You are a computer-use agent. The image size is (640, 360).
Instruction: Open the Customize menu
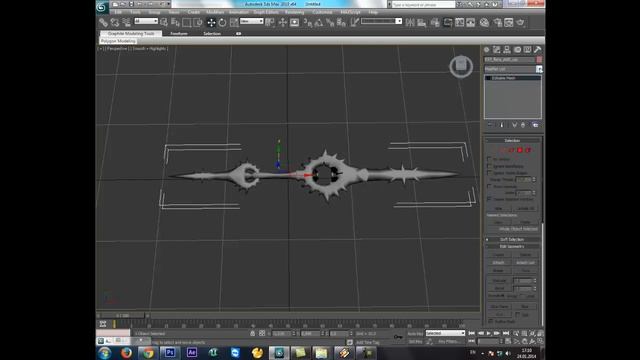[x=322, y=12]
